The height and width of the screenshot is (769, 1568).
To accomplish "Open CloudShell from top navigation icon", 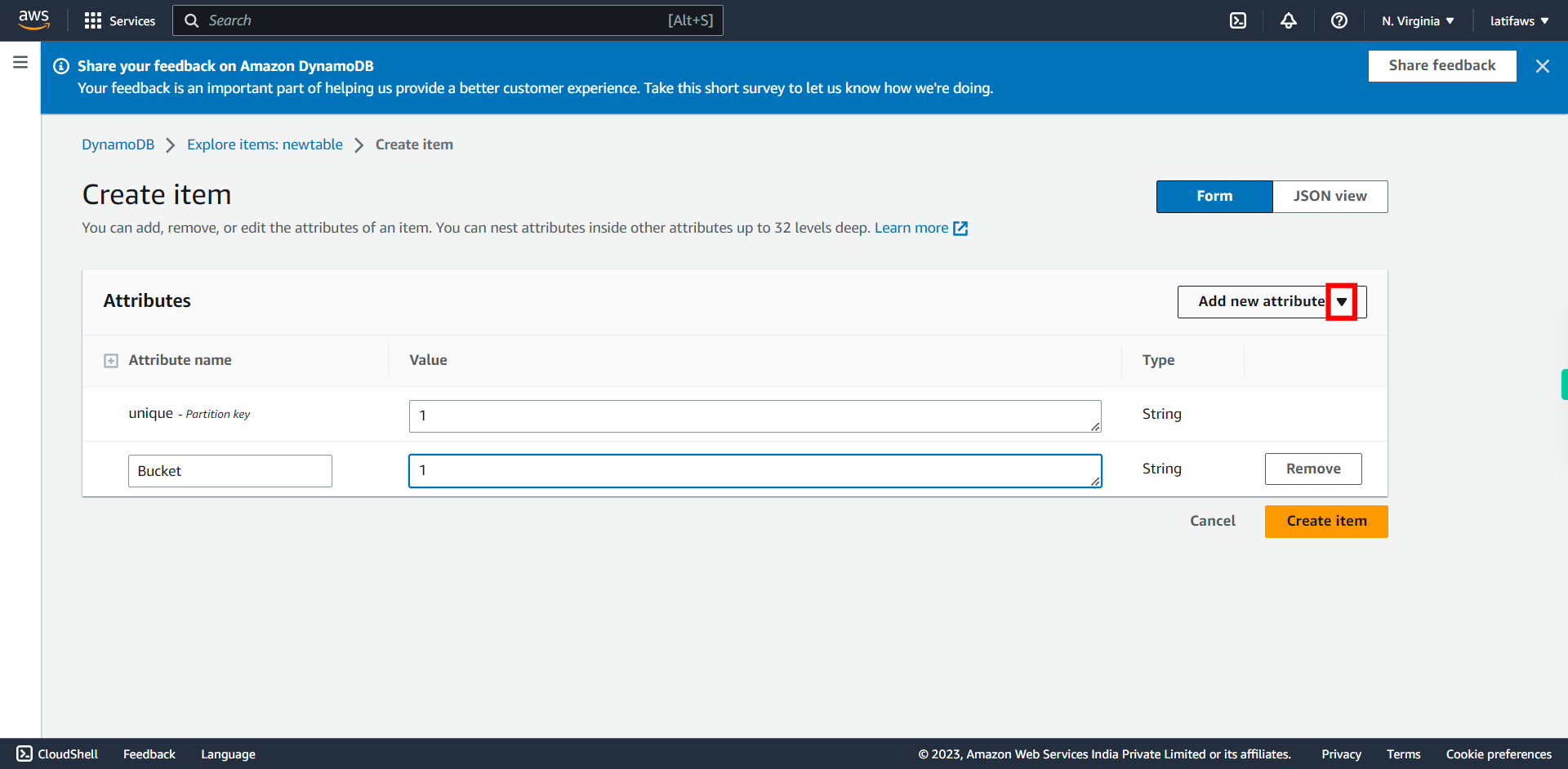I will (x=1238, y=20).
